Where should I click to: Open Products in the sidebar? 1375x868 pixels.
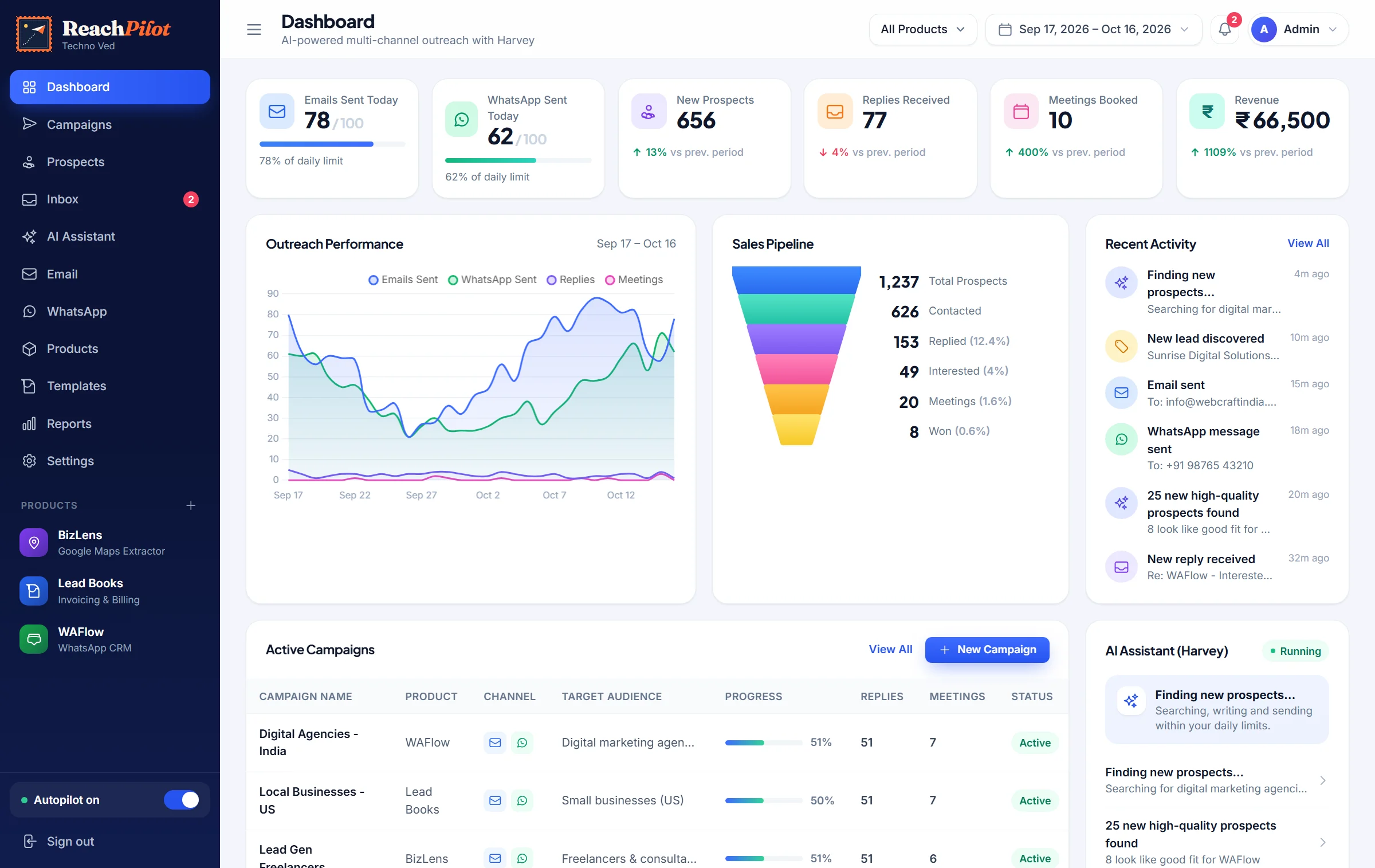(110, 348)
